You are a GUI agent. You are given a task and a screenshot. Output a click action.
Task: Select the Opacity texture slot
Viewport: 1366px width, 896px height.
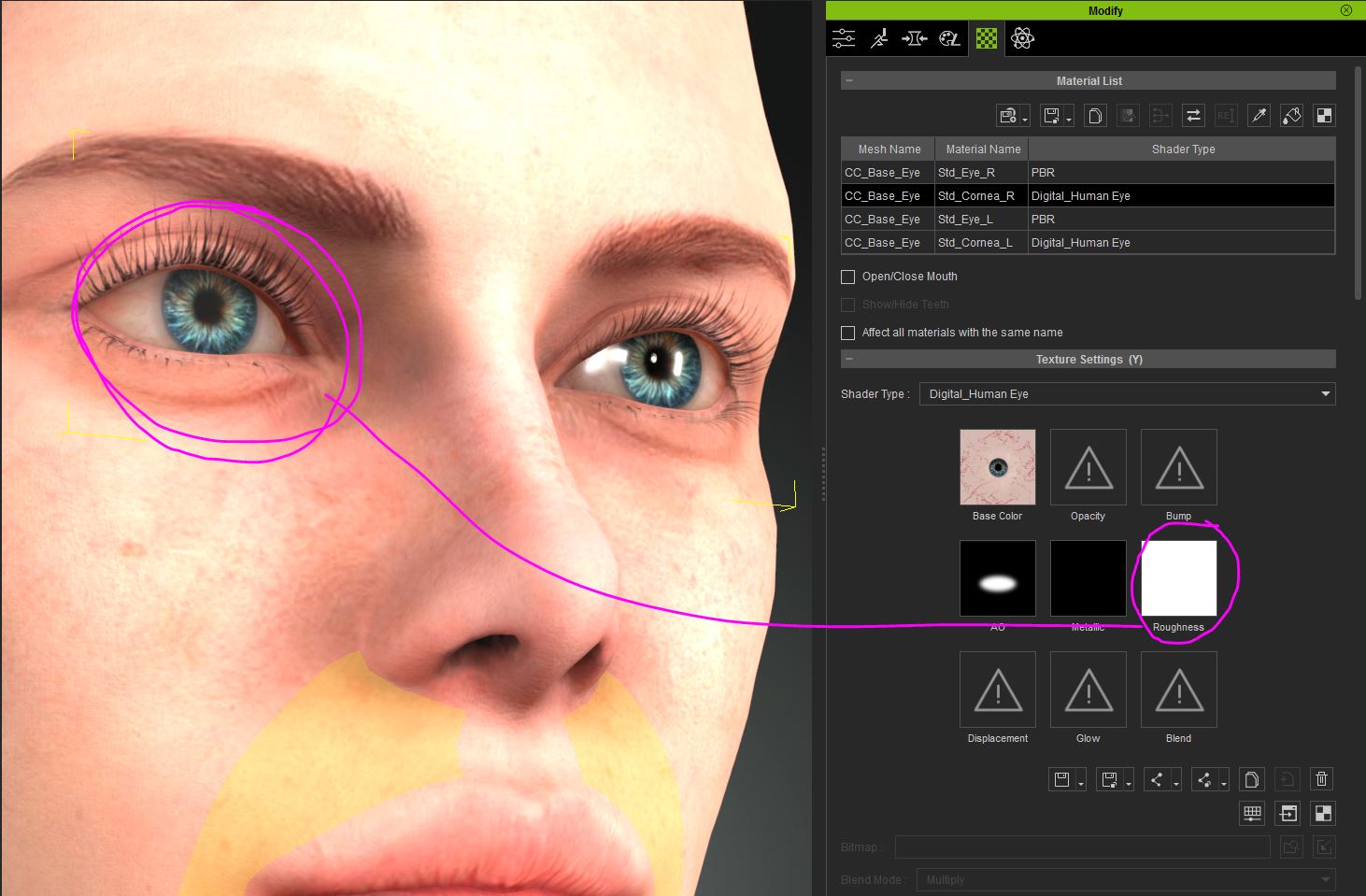click(1089, 467)
